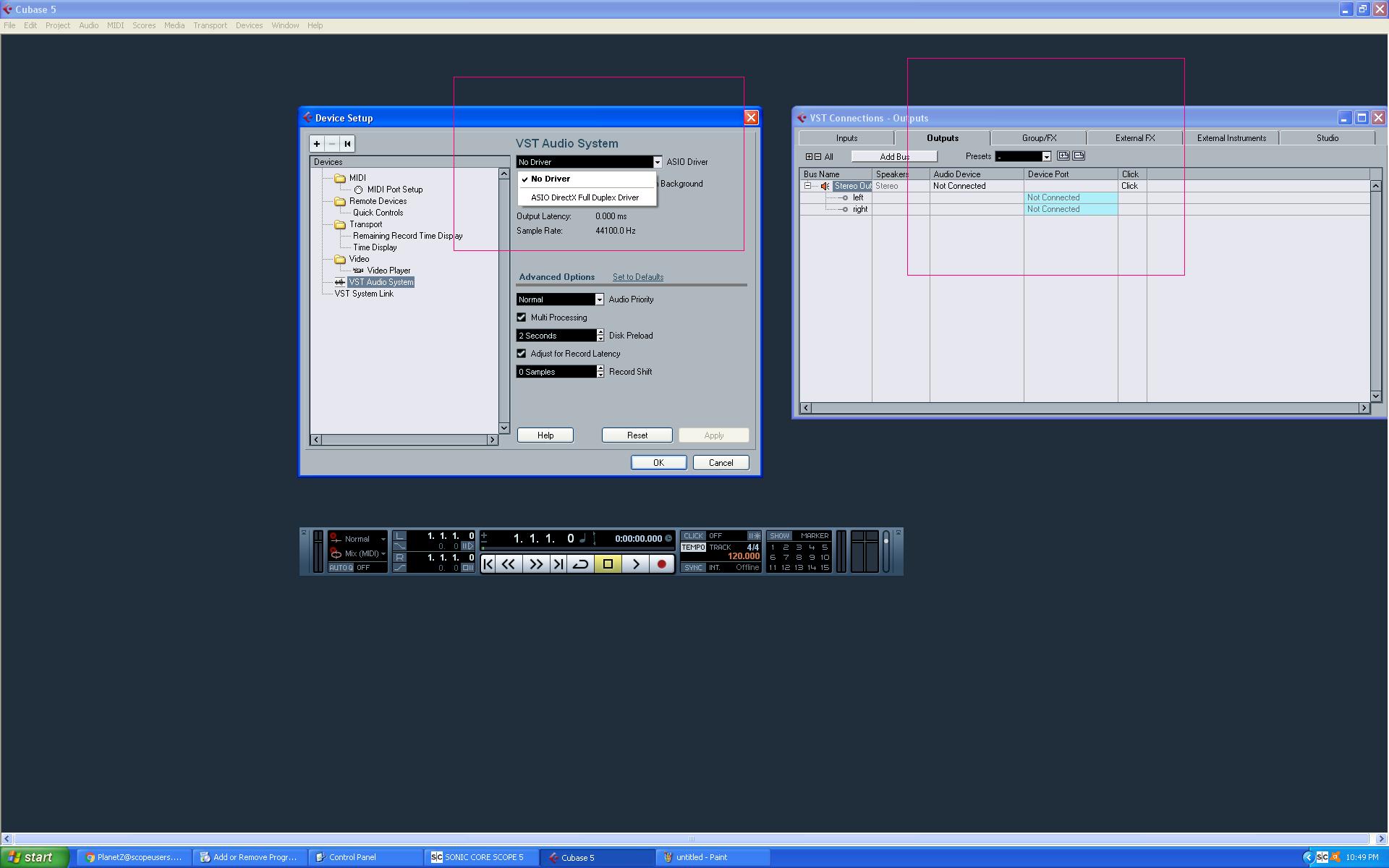Click the store preset icon in VST Connections

1063,156
